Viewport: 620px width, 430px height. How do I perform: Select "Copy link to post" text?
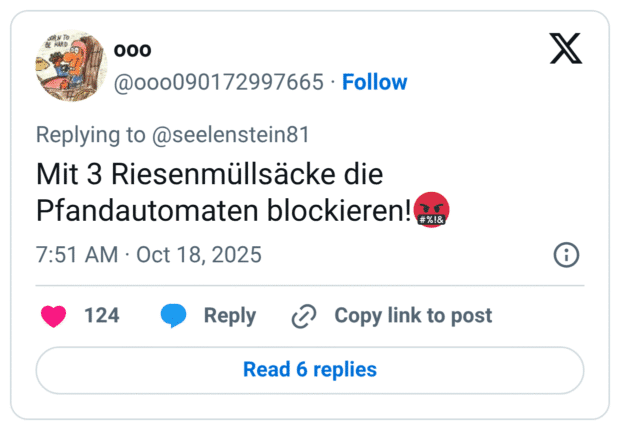click(413, 316)
